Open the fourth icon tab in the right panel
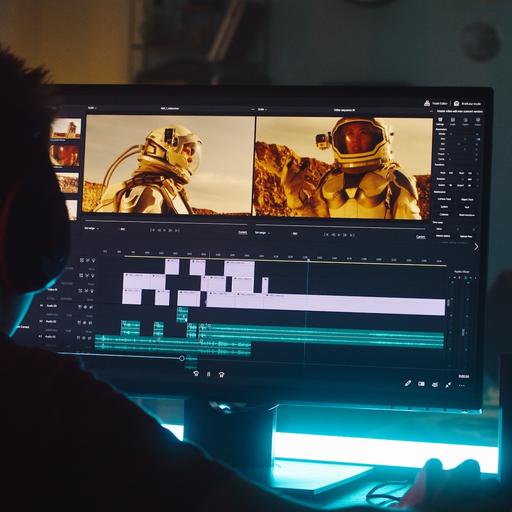Image resolution: width=512 pixels, height=512 pixels. click(x=478, y=120)
